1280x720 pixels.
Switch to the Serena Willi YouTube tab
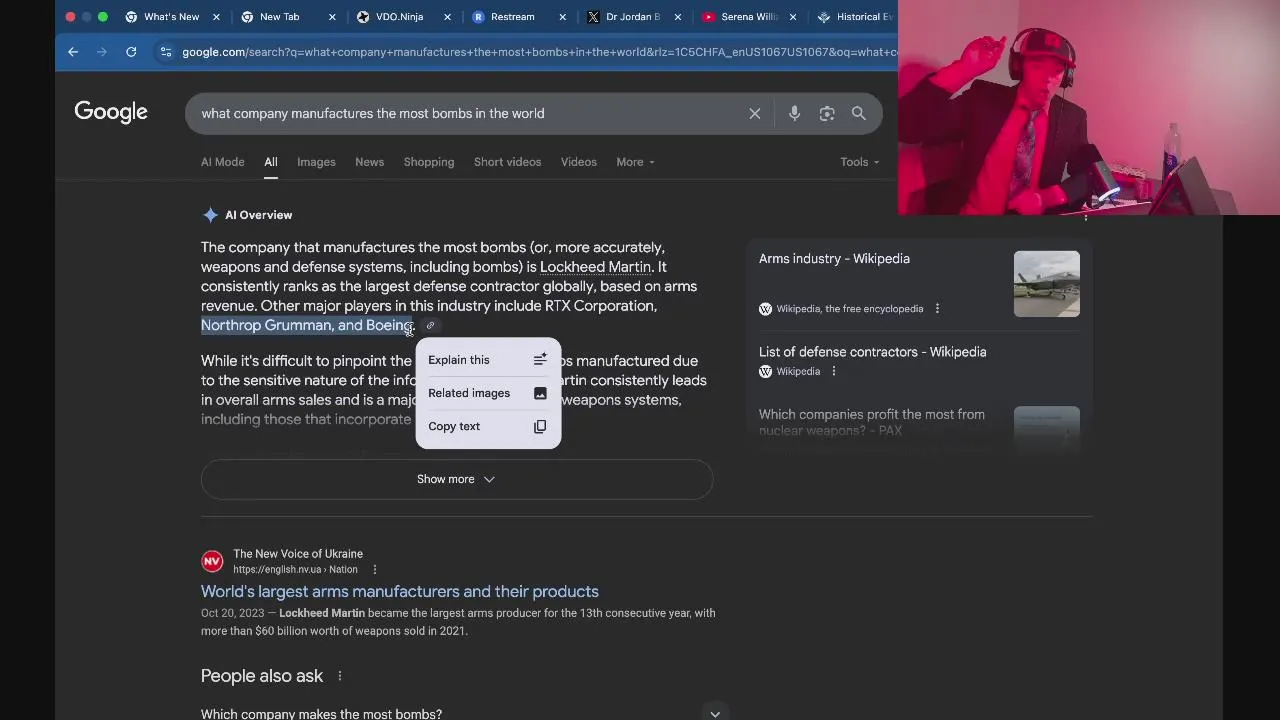point(749,17)
